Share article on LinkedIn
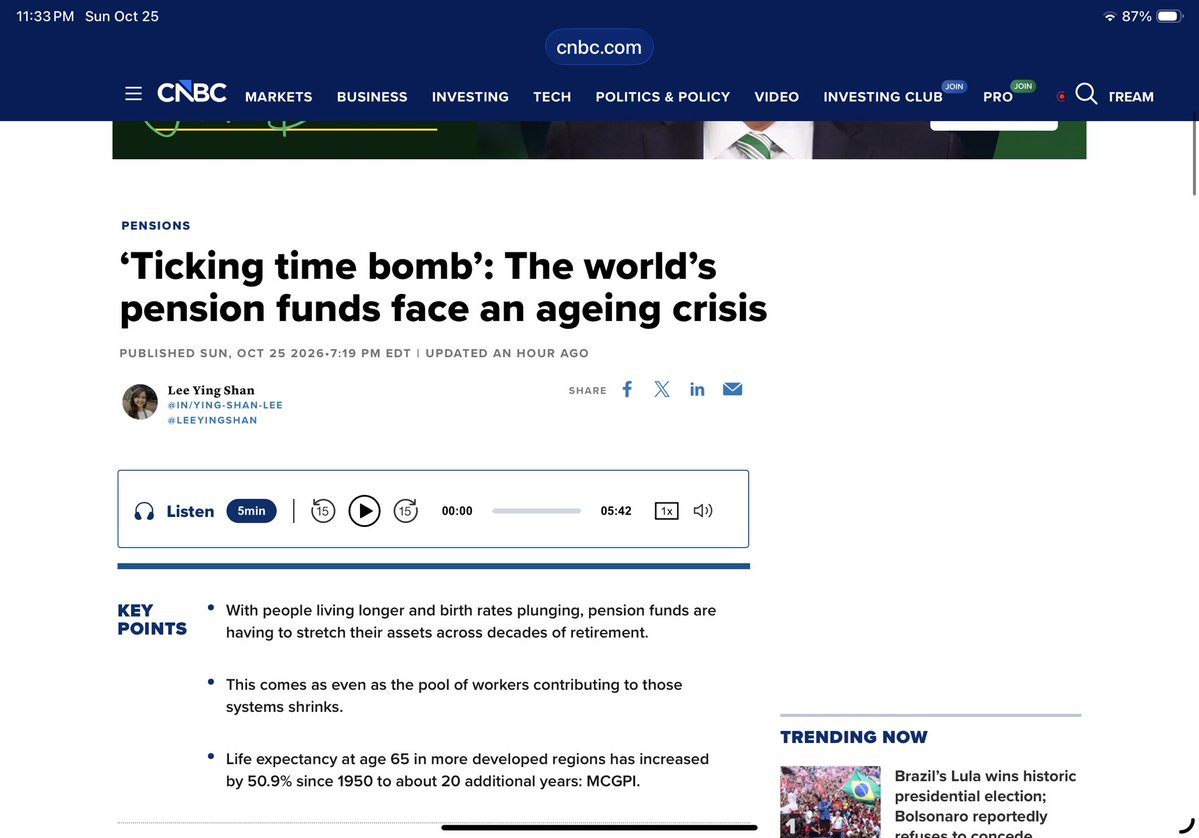 point(697,389)
